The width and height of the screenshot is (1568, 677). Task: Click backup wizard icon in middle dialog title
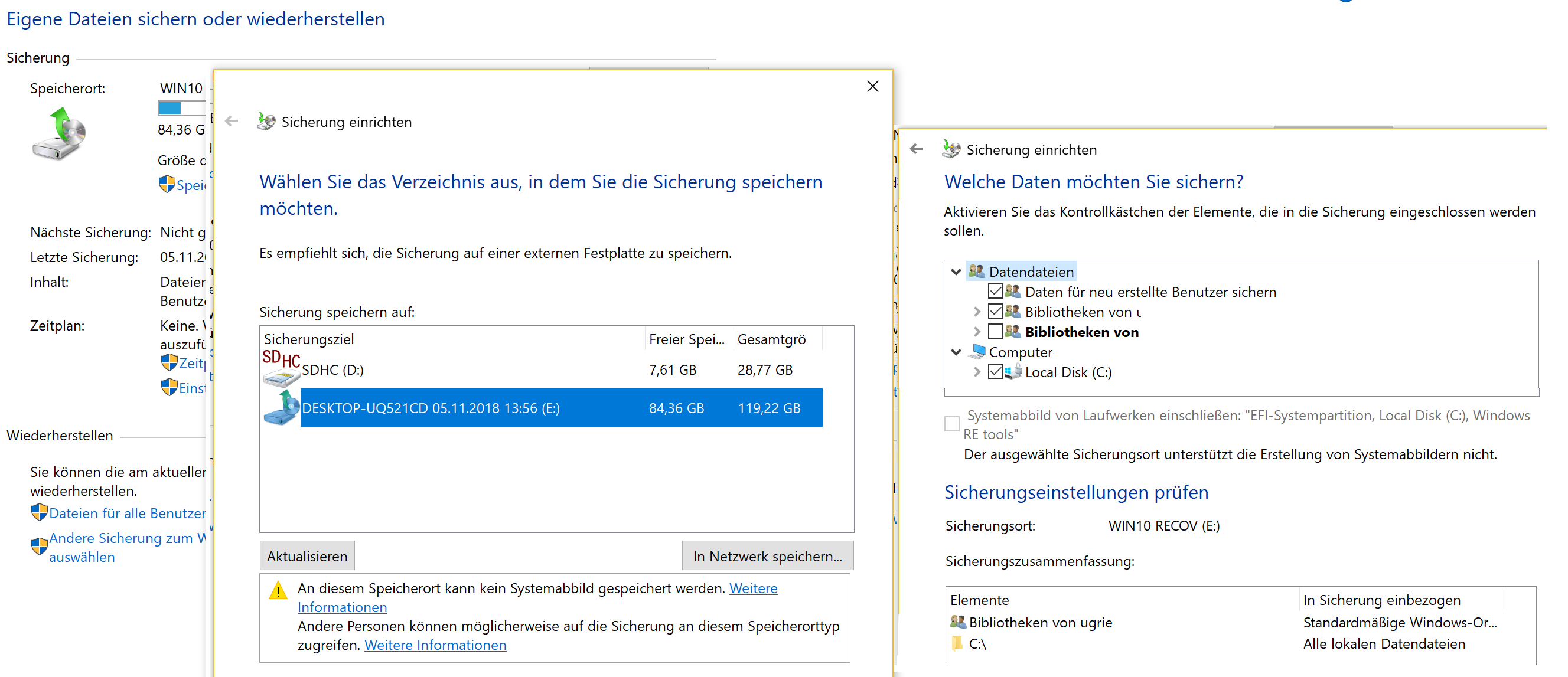point(266,121)
